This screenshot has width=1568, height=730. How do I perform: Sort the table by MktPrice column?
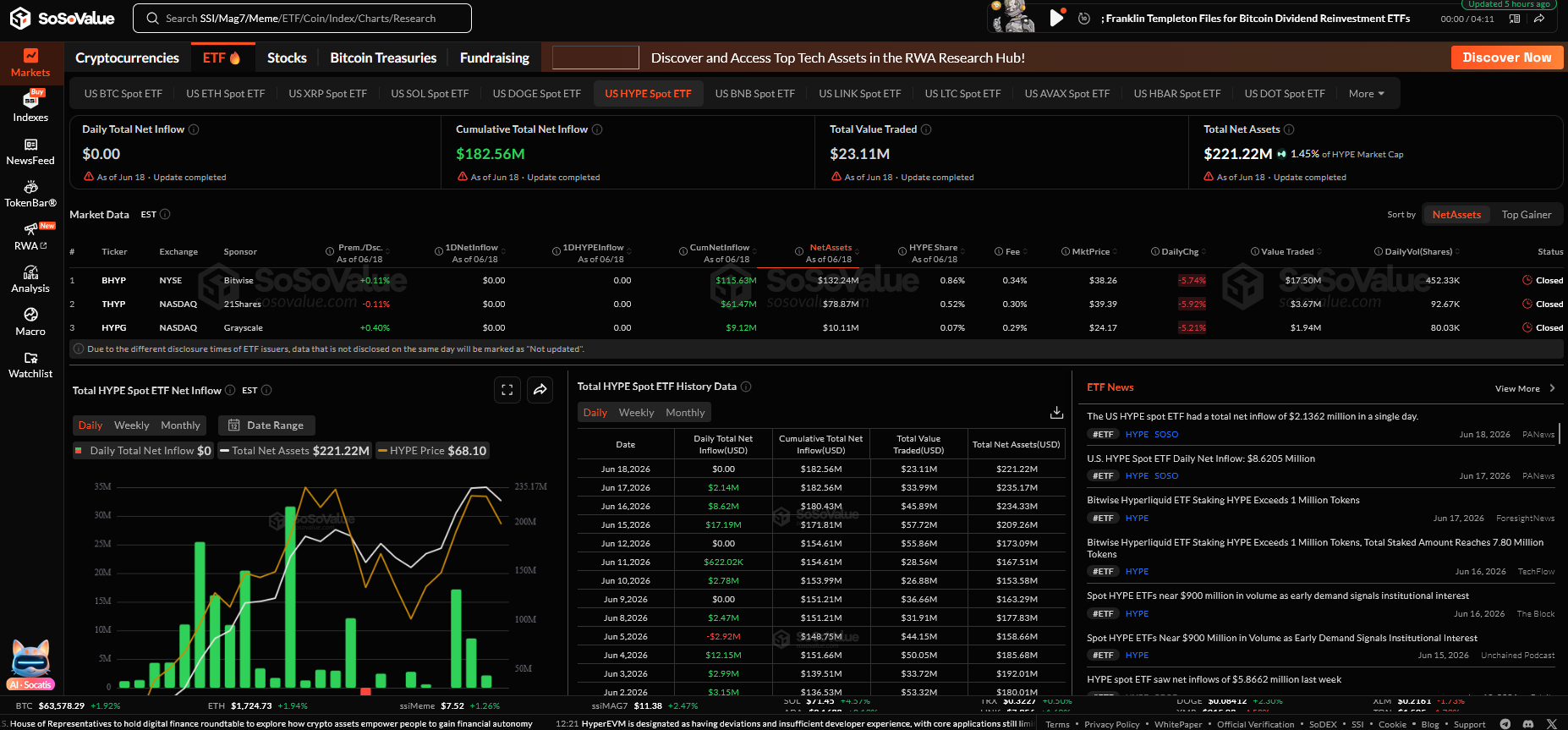[x=1089, y=252]
